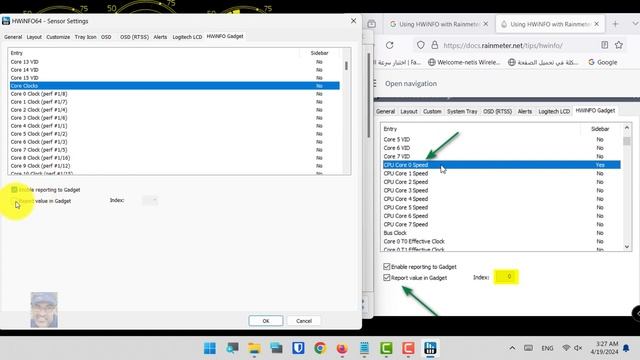Viewport: 640px width, 360px height.
Task: Click the ENG language indicator
Action: click(547, 348)
